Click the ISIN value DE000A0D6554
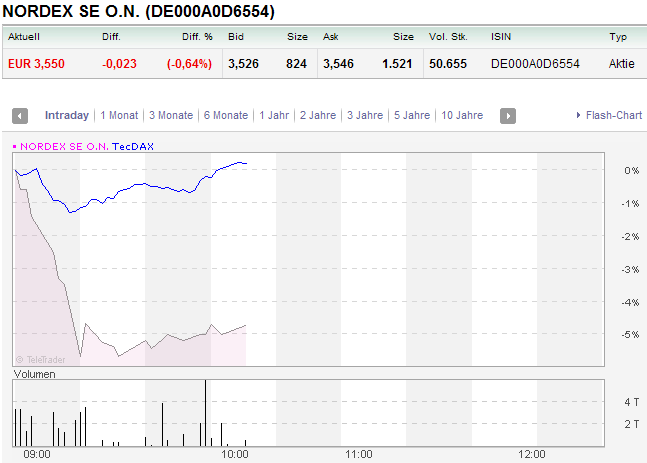The height and width of the screenshot is (463, 647). click(535, 64)
